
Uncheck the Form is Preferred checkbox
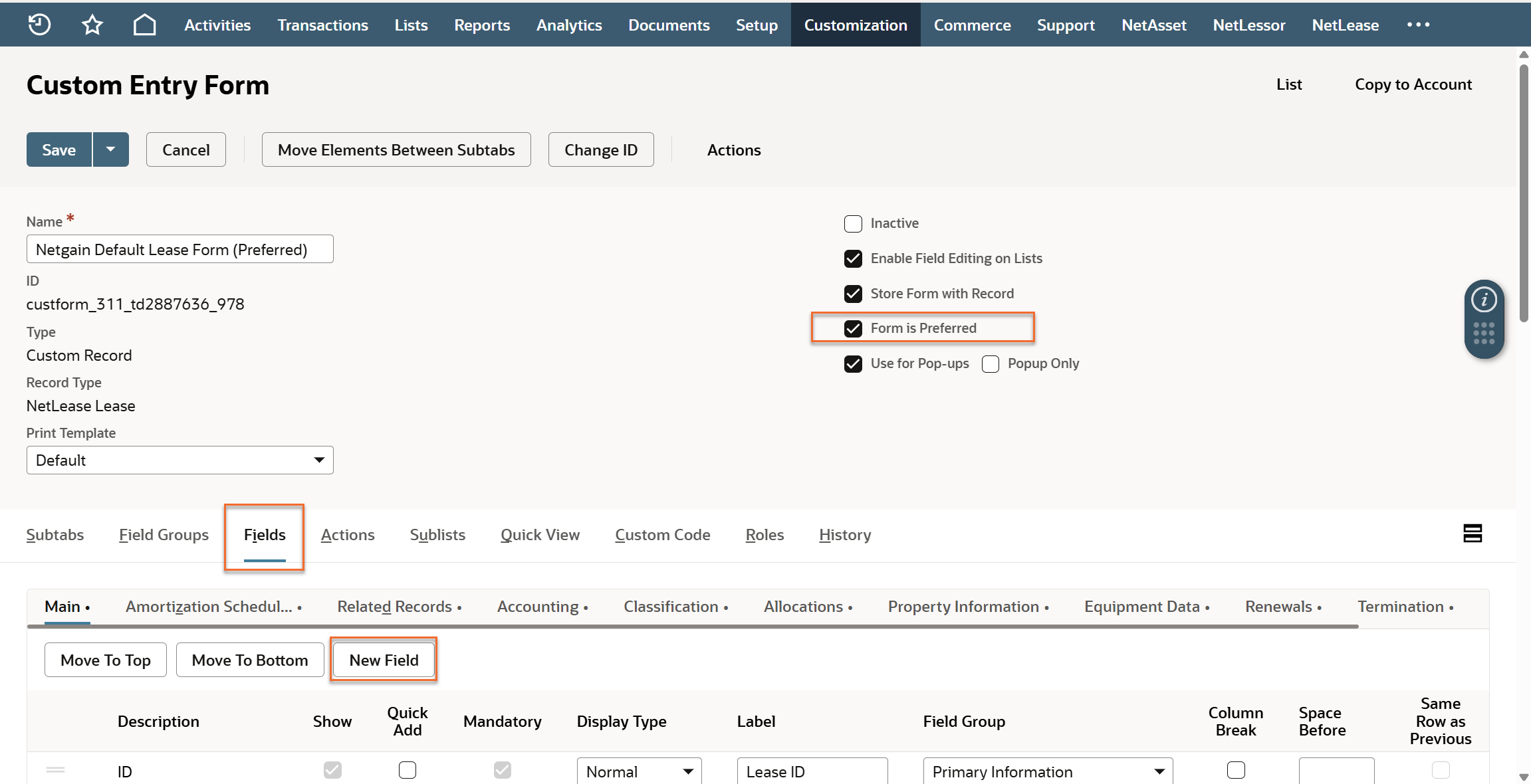point(853,328)
